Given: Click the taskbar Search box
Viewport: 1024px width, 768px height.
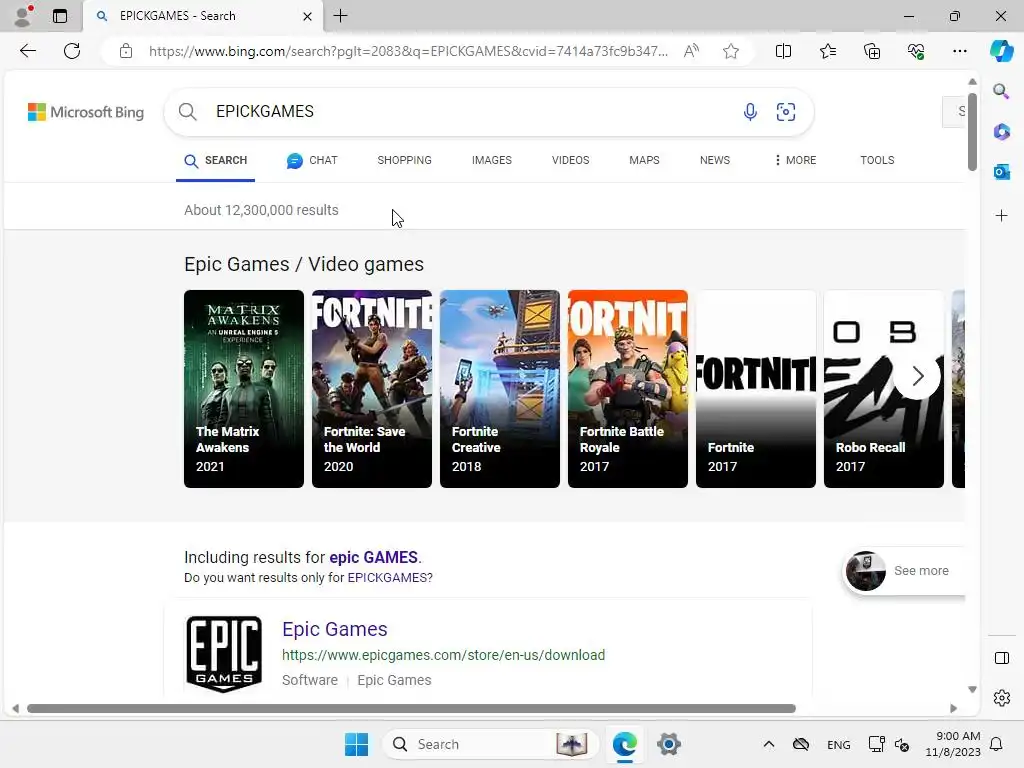Looking at the screenshot, I should [x=490, y=744].
